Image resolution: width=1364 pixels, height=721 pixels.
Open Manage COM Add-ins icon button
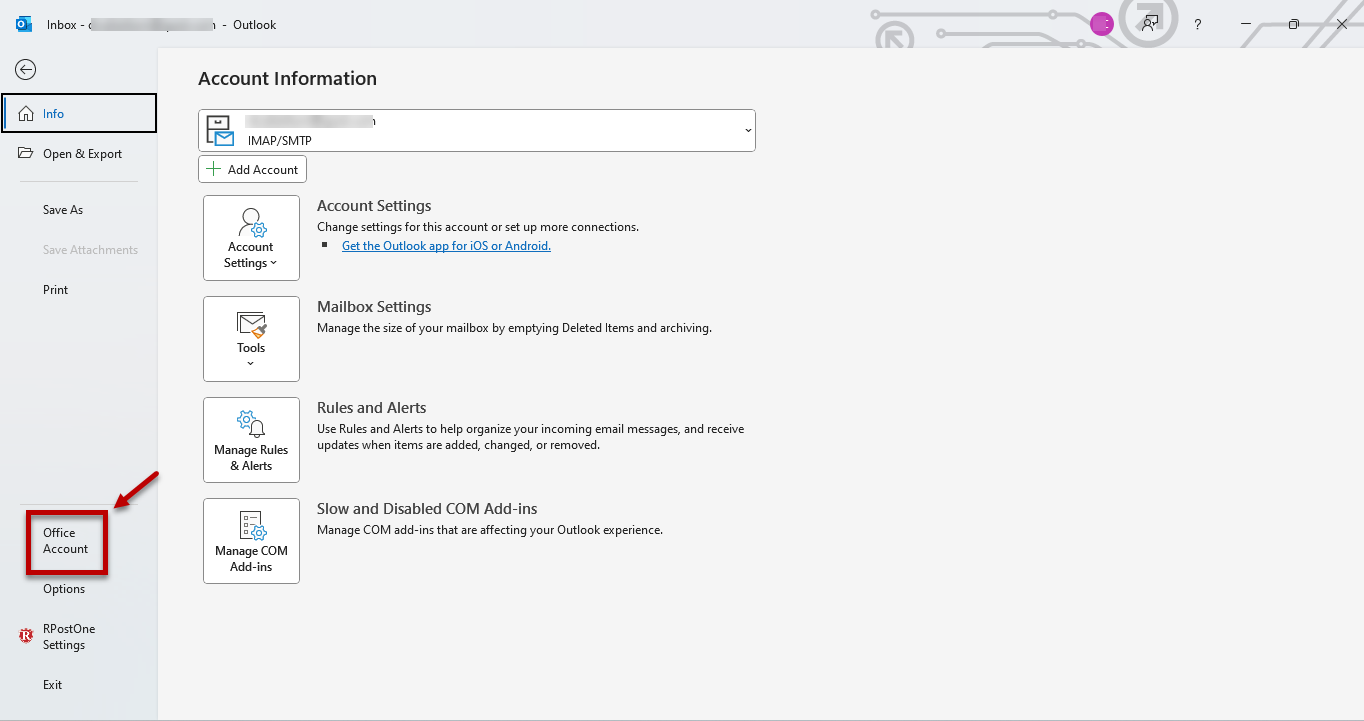coord(251,526)
